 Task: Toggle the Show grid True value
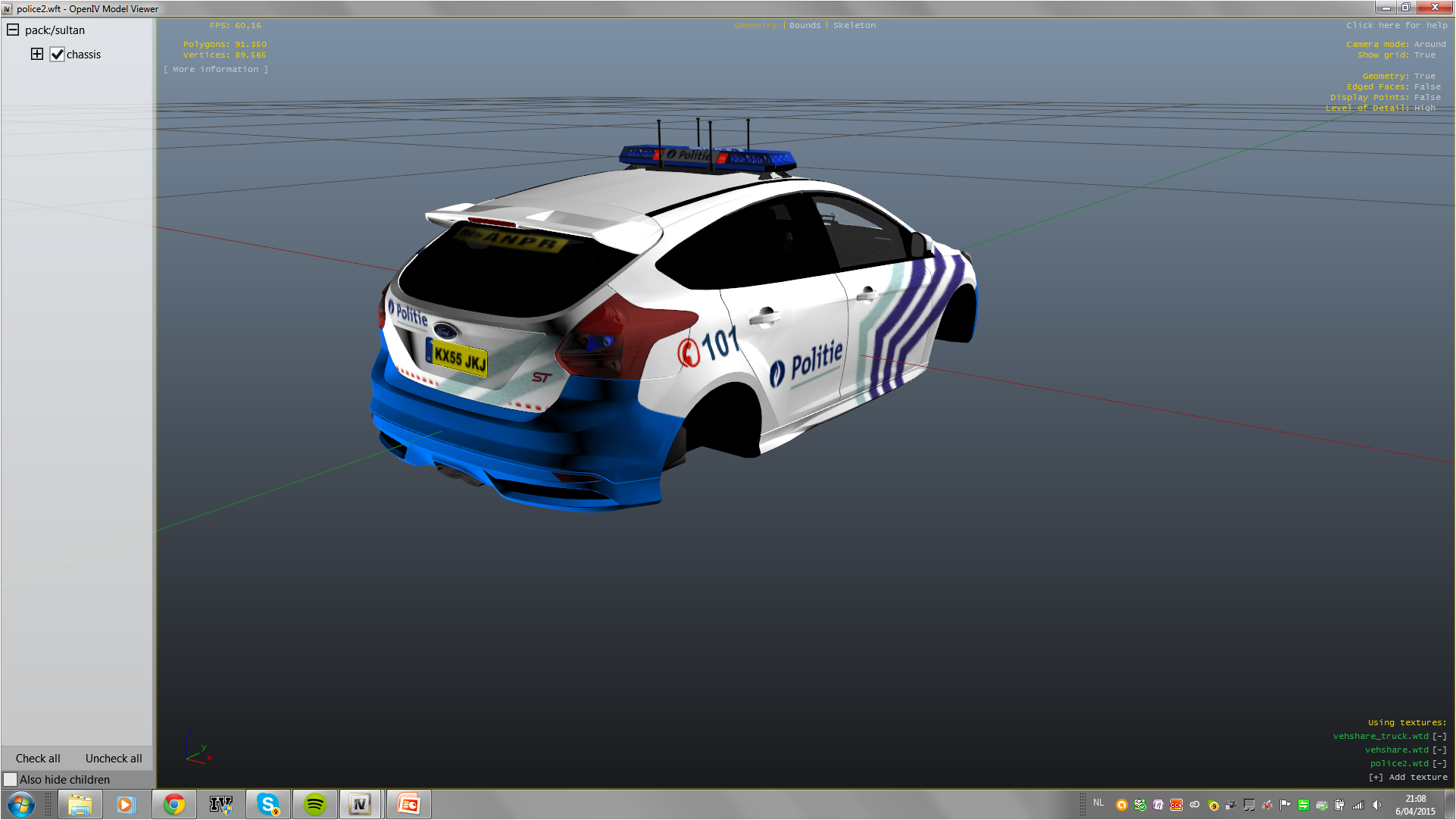tap(1424, 55)
